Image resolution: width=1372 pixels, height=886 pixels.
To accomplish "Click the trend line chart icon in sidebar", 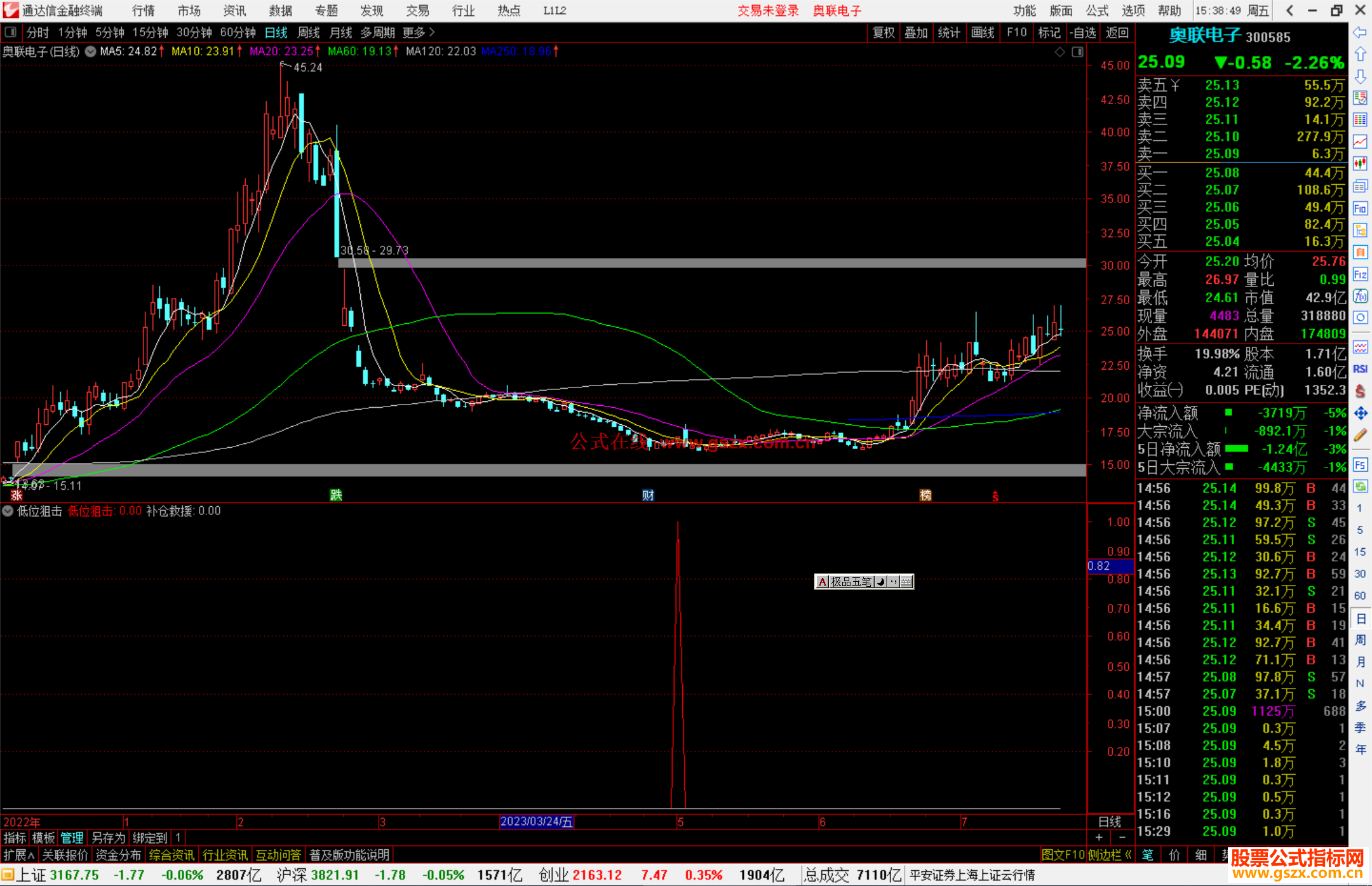I will (1360, 141).
